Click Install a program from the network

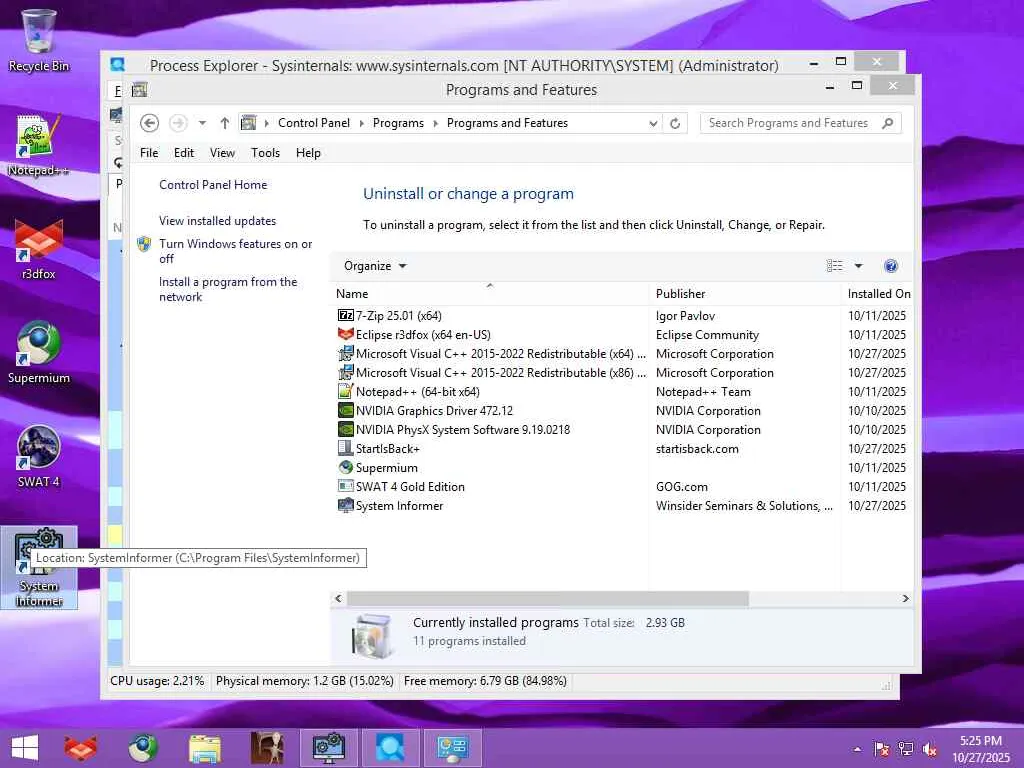[228, 289]
